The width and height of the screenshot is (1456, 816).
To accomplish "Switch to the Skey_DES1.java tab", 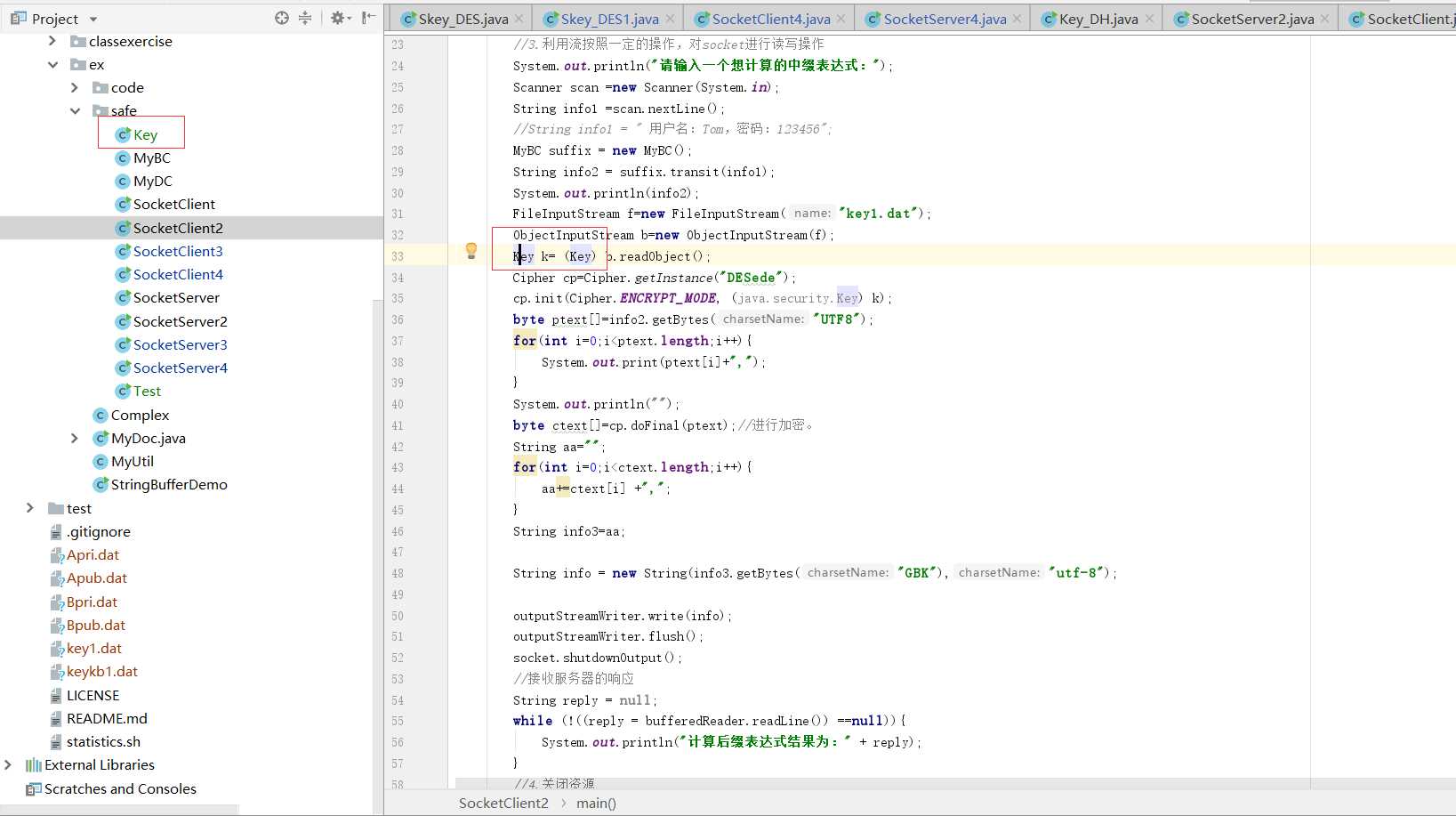I will click(x=610, y=19).
